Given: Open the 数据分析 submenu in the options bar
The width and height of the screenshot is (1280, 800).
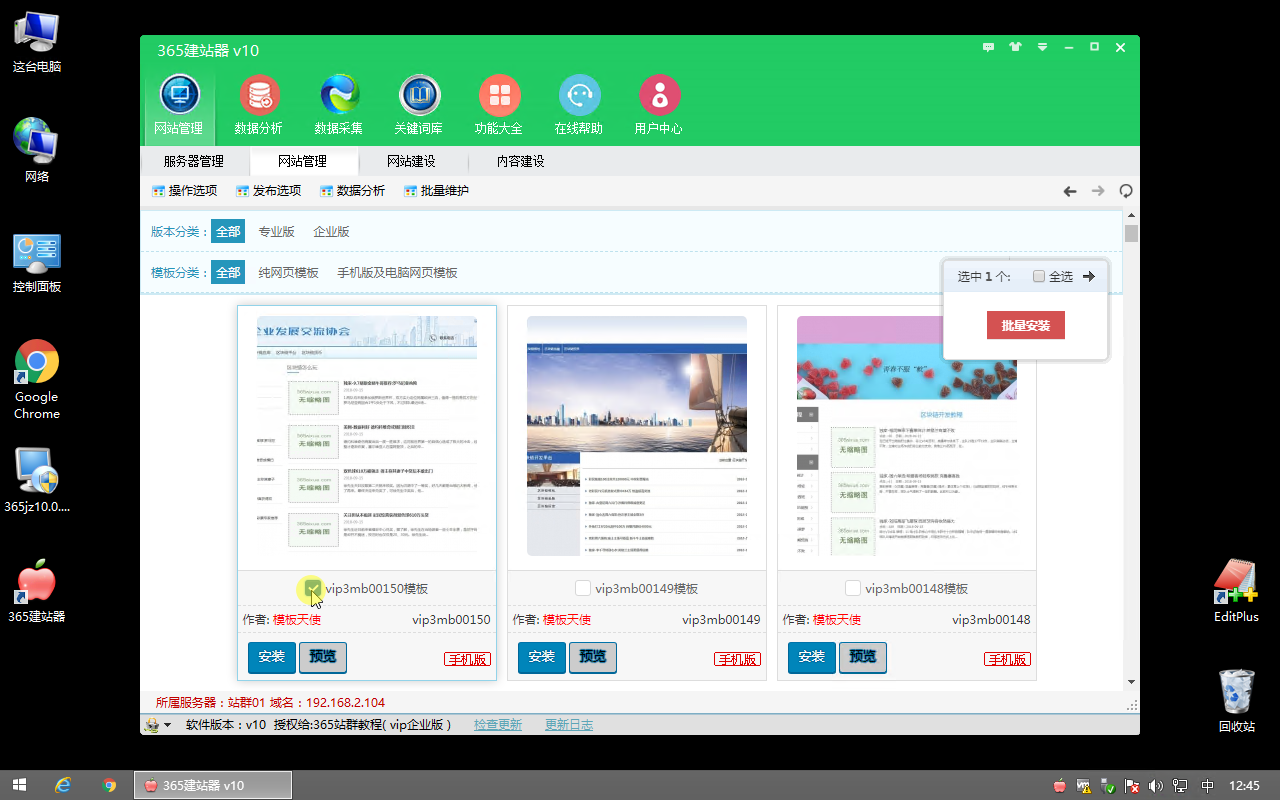Looking at the screenshot, I should (x=352, y=191).
